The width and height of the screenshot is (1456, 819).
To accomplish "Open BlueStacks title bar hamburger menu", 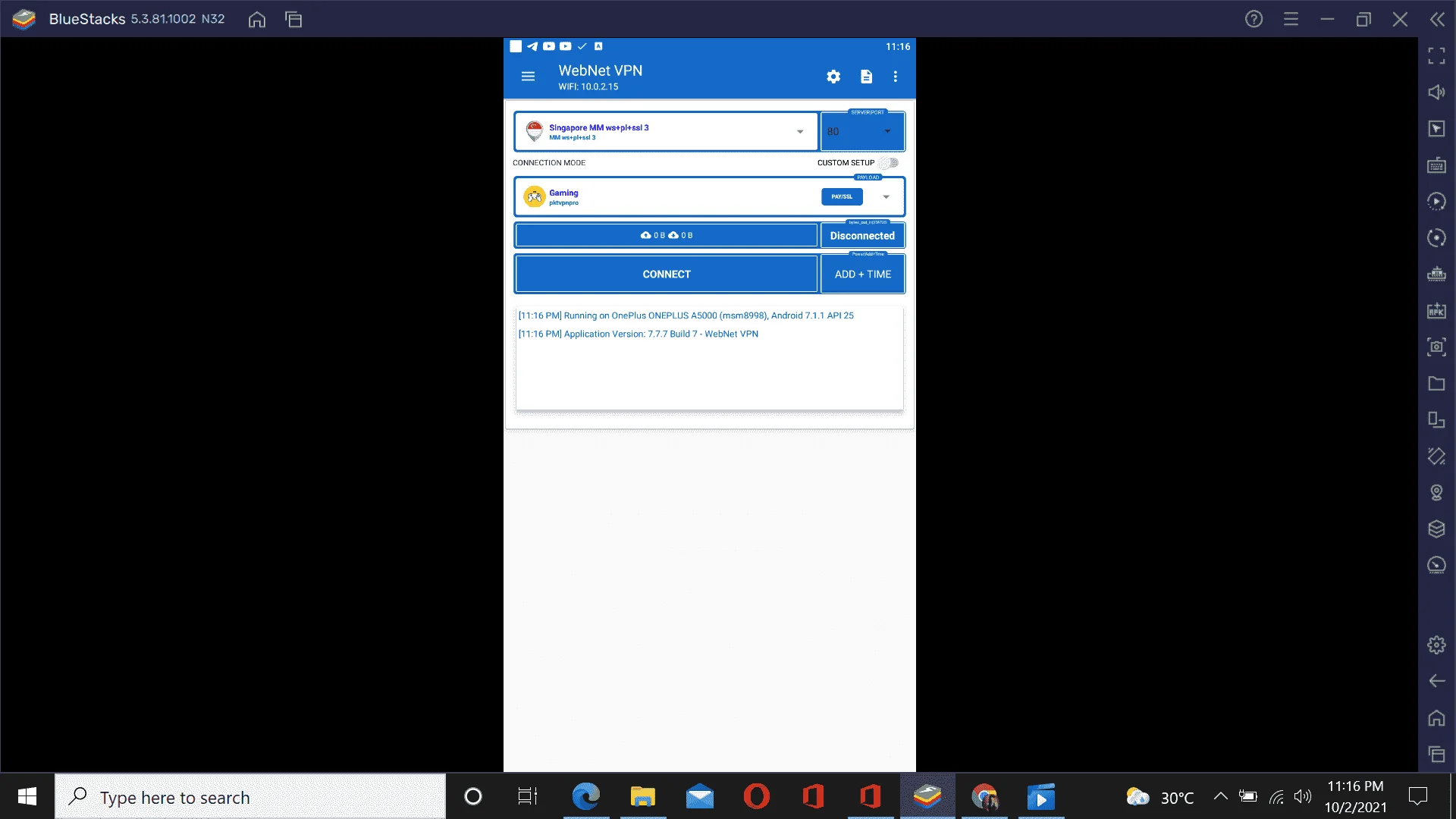I will pyautogui.click(x=1291, y=19).
